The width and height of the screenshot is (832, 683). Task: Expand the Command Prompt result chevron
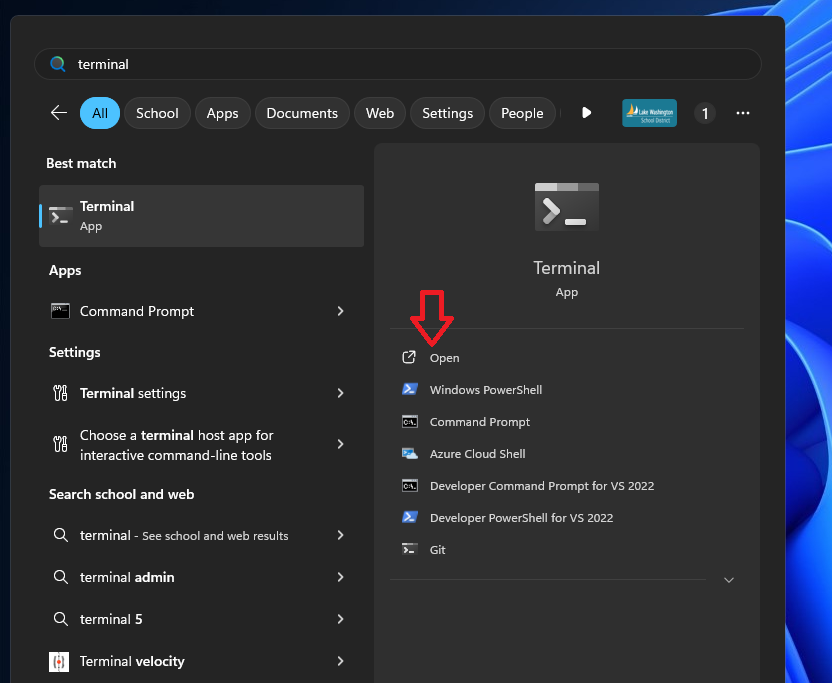coord(340,311)
